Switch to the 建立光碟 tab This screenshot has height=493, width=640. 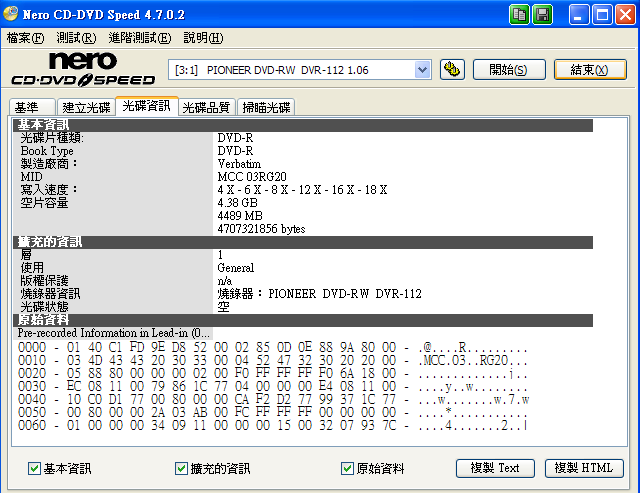point(86,107)
